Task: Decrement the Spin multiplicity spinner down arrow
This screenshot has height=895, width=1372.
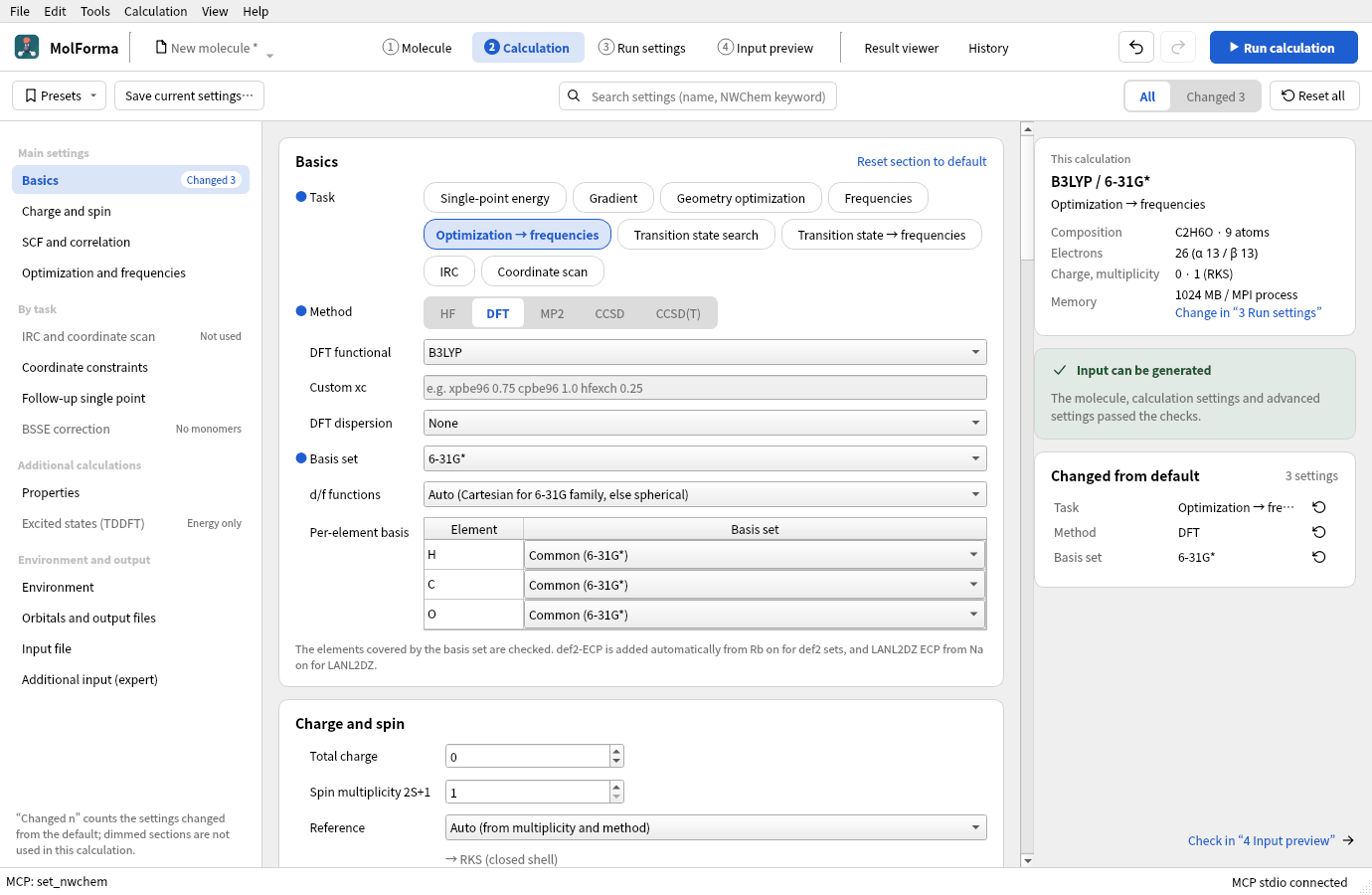Action: point(616,798)
